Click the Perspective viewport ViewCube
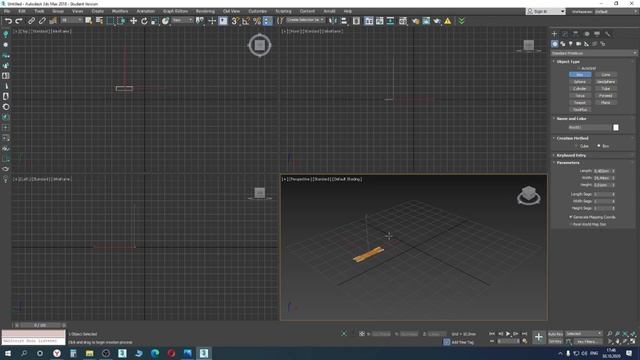The image size is (640, 360). coord(529,195)
